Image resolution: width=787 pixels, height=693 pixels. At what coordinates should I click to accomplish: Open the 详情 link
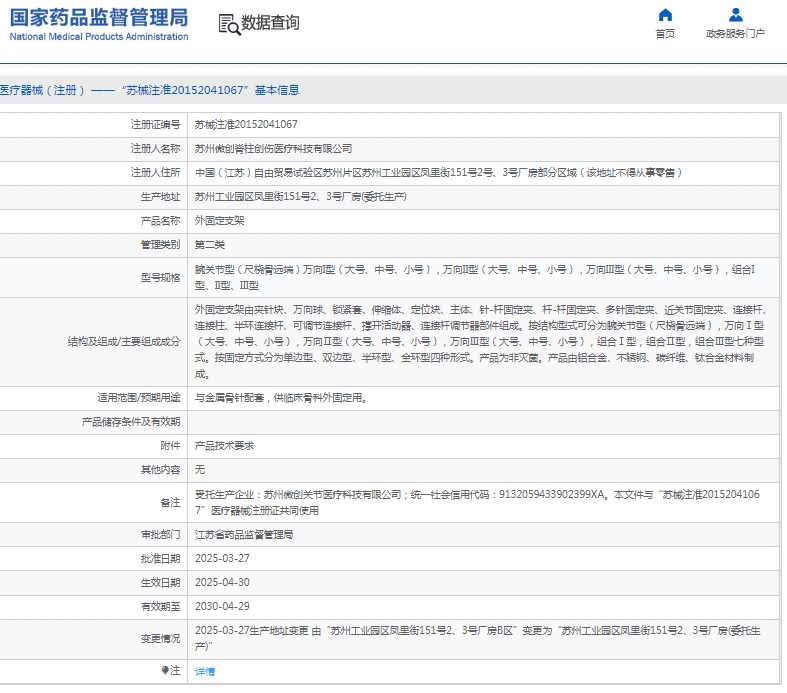click(x=205, y=671)
